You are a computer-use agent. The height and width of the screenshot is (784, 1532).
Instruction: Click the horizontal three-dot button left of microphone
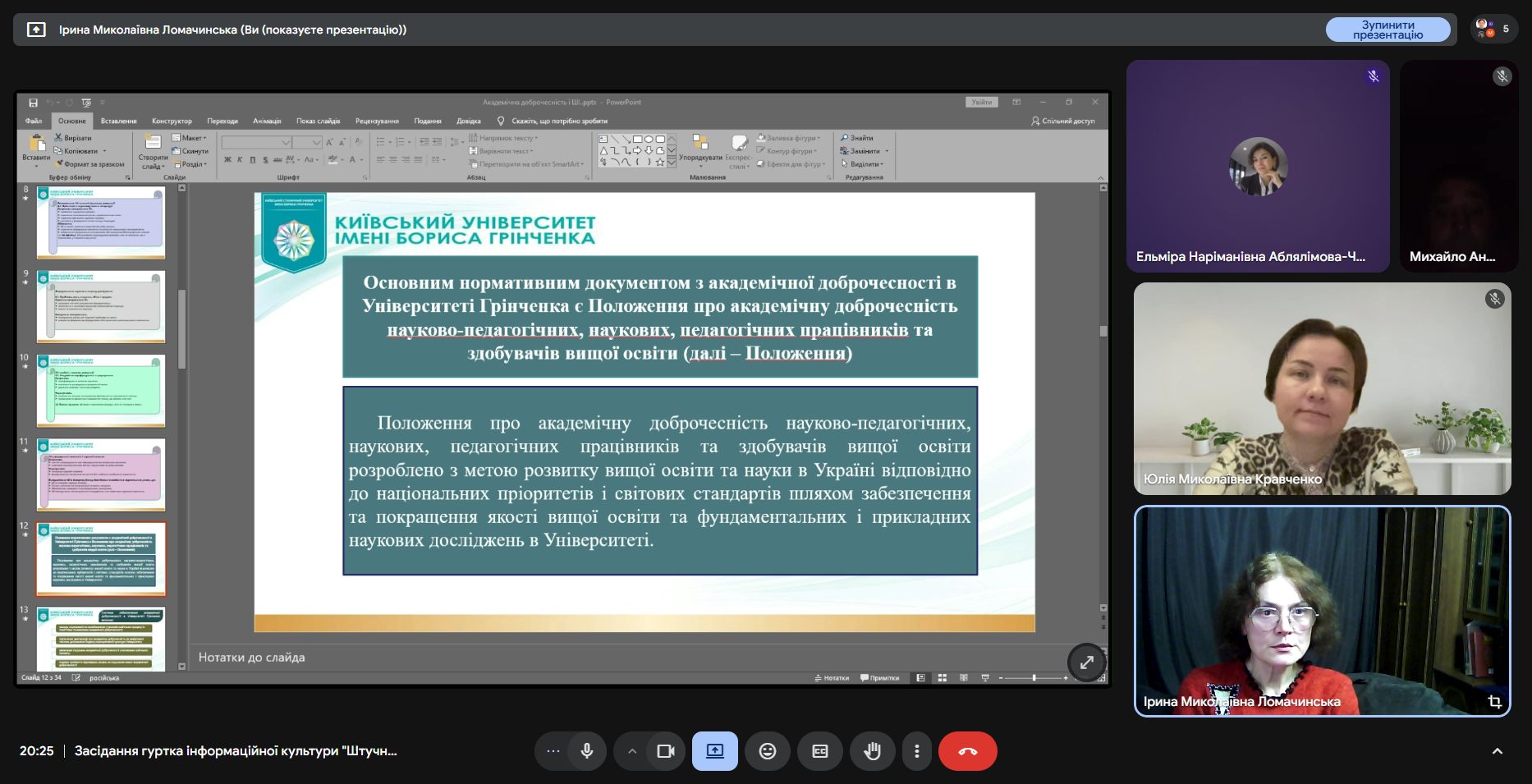tap(553, 751)
